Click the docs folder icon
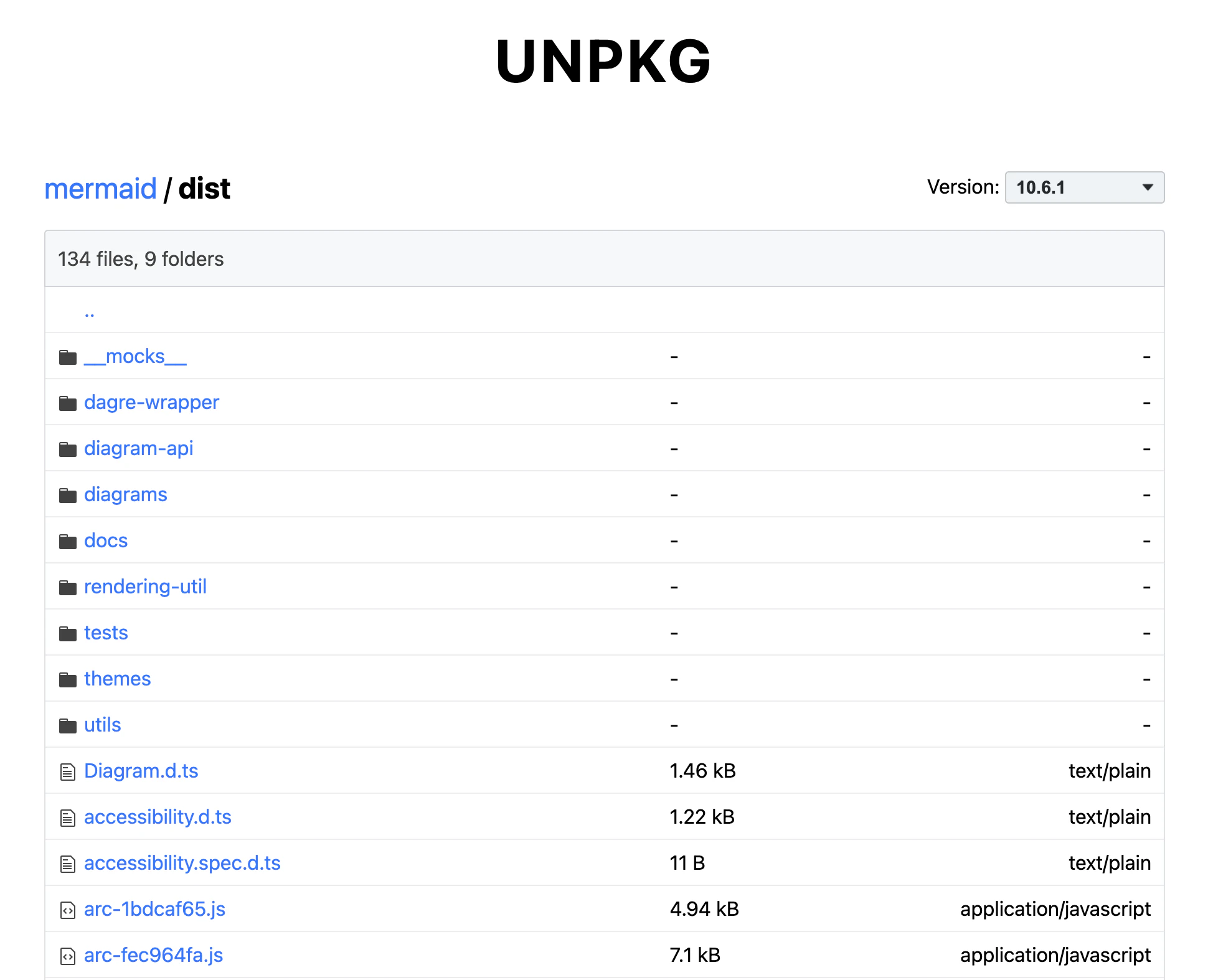The image size is (1208, 980). (x=67, y=542)
